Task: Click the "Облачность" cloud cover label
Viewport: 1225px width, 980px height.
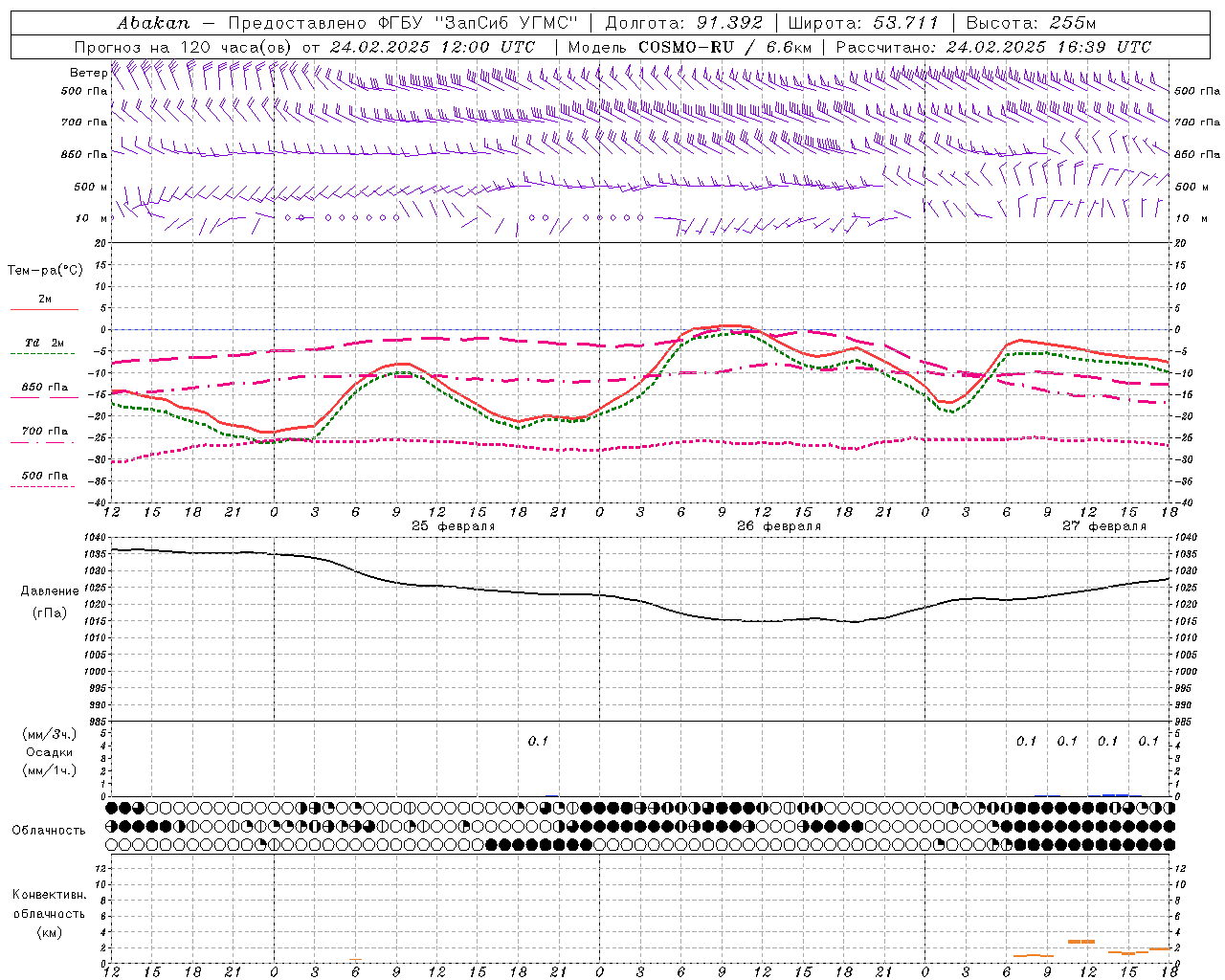Action: click(49, 831)
